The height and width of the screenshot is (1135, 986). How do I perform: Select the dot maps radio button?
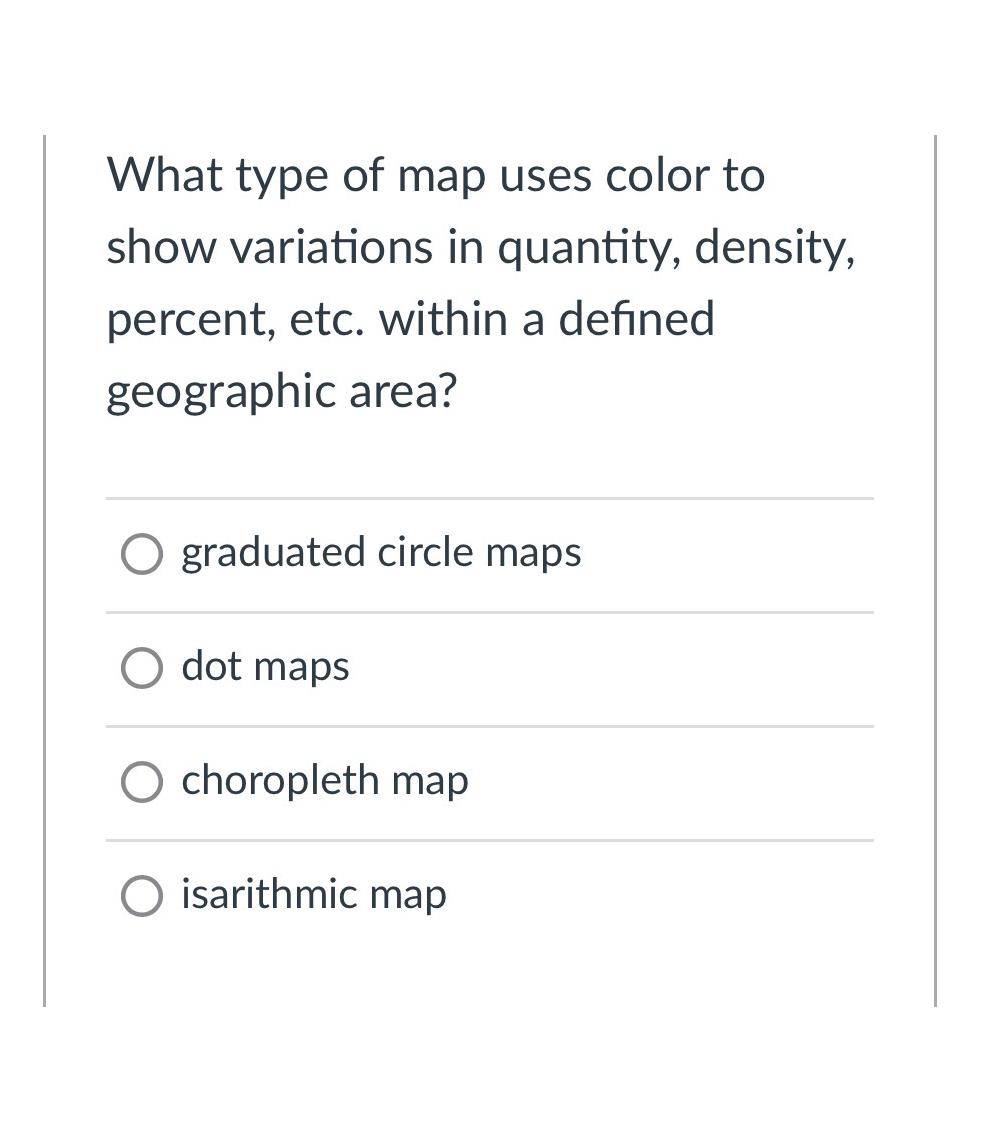click(x=141, y=667)
